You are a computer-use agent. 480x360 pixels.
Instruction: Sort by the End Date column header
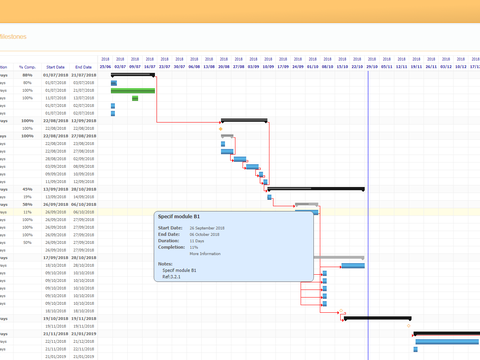click(x=83, y=67)
